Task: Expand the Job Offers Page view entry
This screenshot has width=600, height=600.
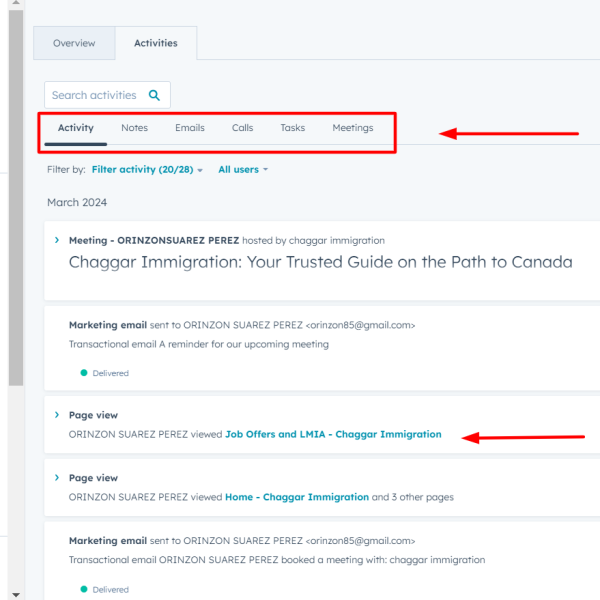Action: tap(57, 415)
